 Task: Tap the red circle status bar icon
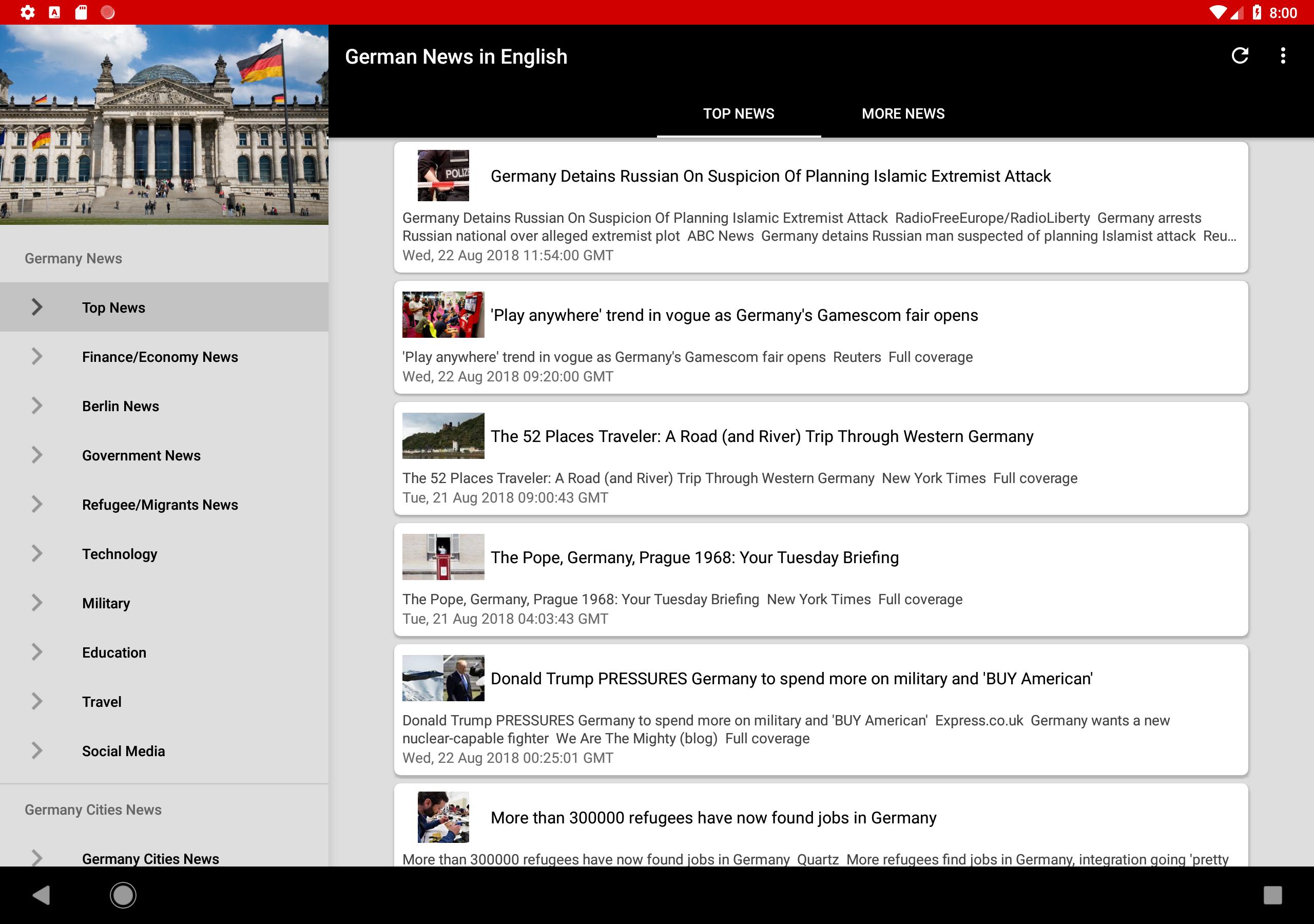pos(108,12)
